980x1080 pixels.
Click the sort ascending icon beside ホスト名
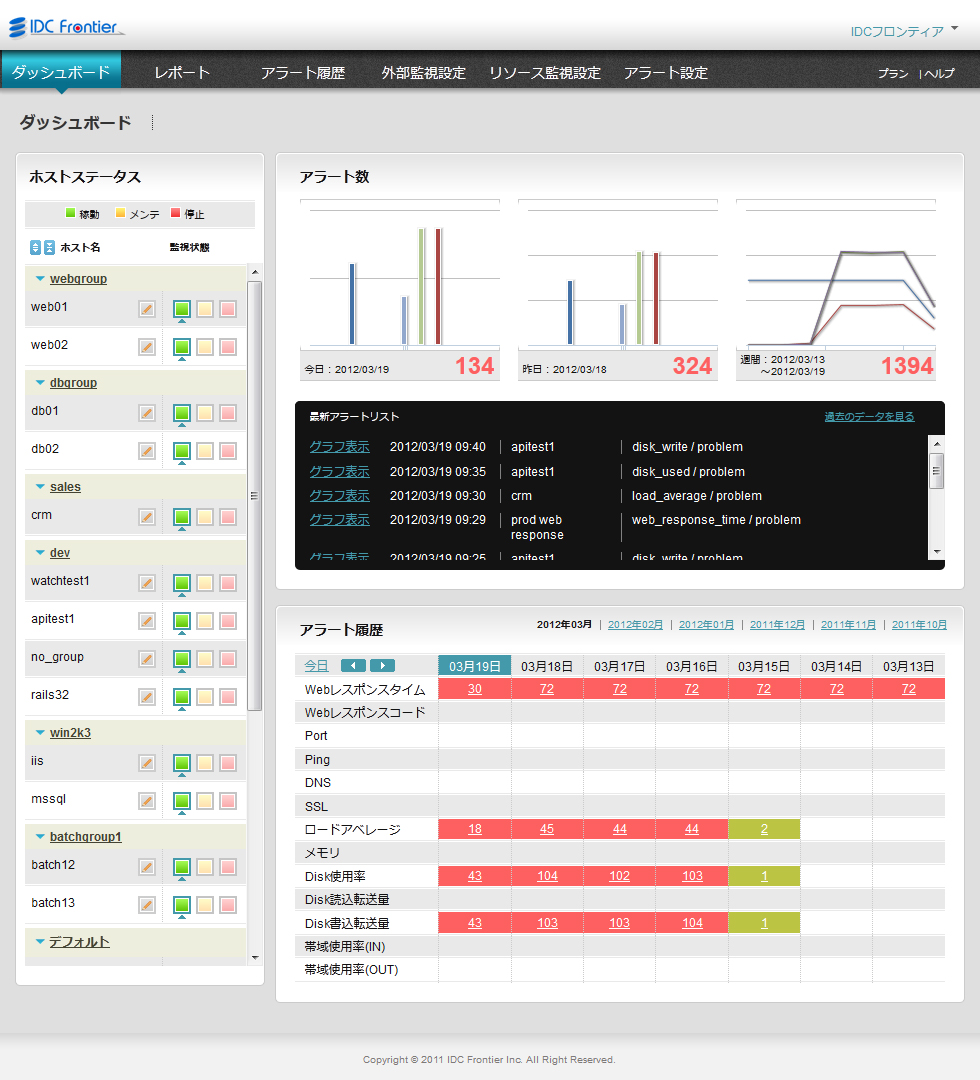point(36,247)
